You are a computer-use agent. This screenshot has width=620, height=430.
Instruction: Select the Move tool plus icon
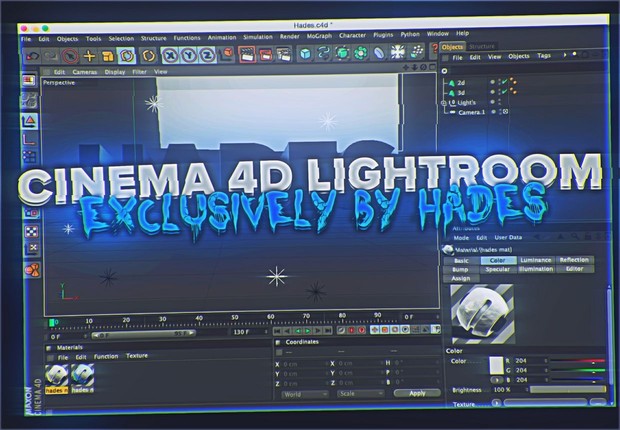pyautogui.click(x=89, y=56)
